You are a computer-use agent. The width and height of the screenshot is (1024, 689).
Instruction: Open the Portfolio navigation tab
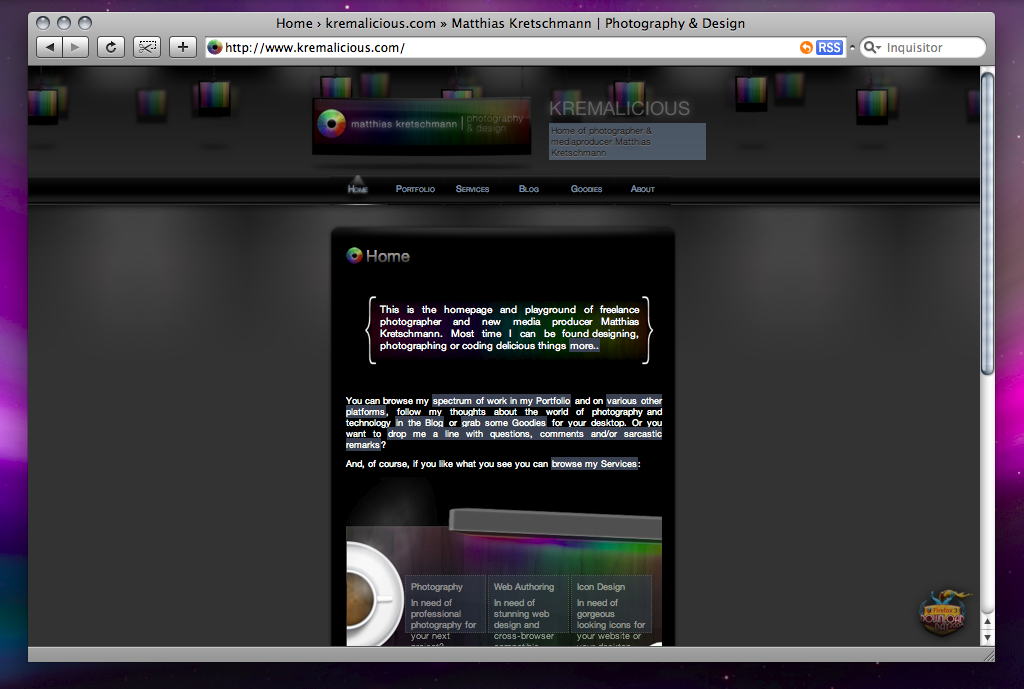tap(415, 189)
